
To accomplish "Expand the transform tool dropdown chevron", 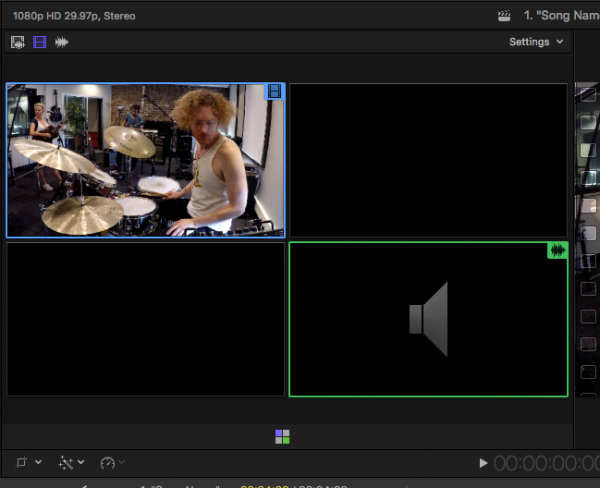I will pyautogui.click(x=38, y=463).
